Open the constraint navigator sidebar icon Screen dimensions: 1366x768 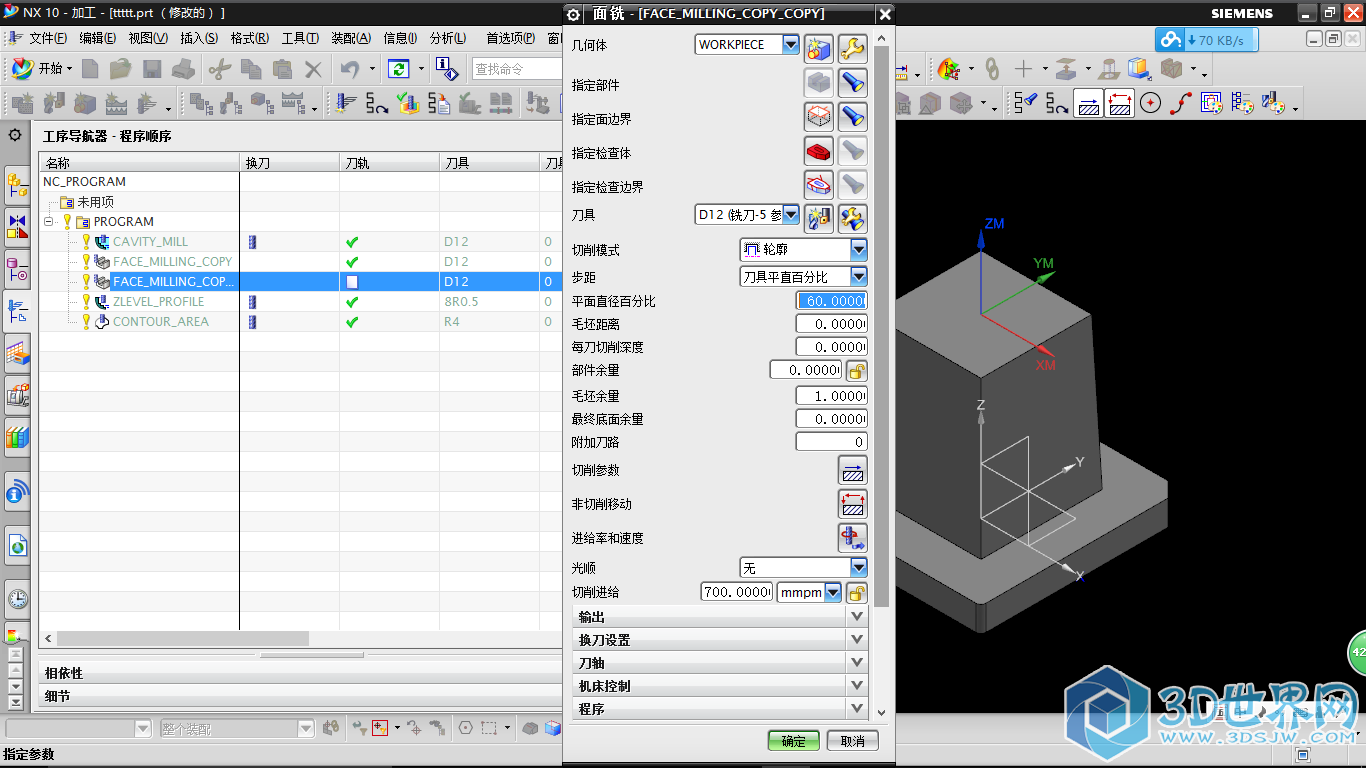(17, 227)
